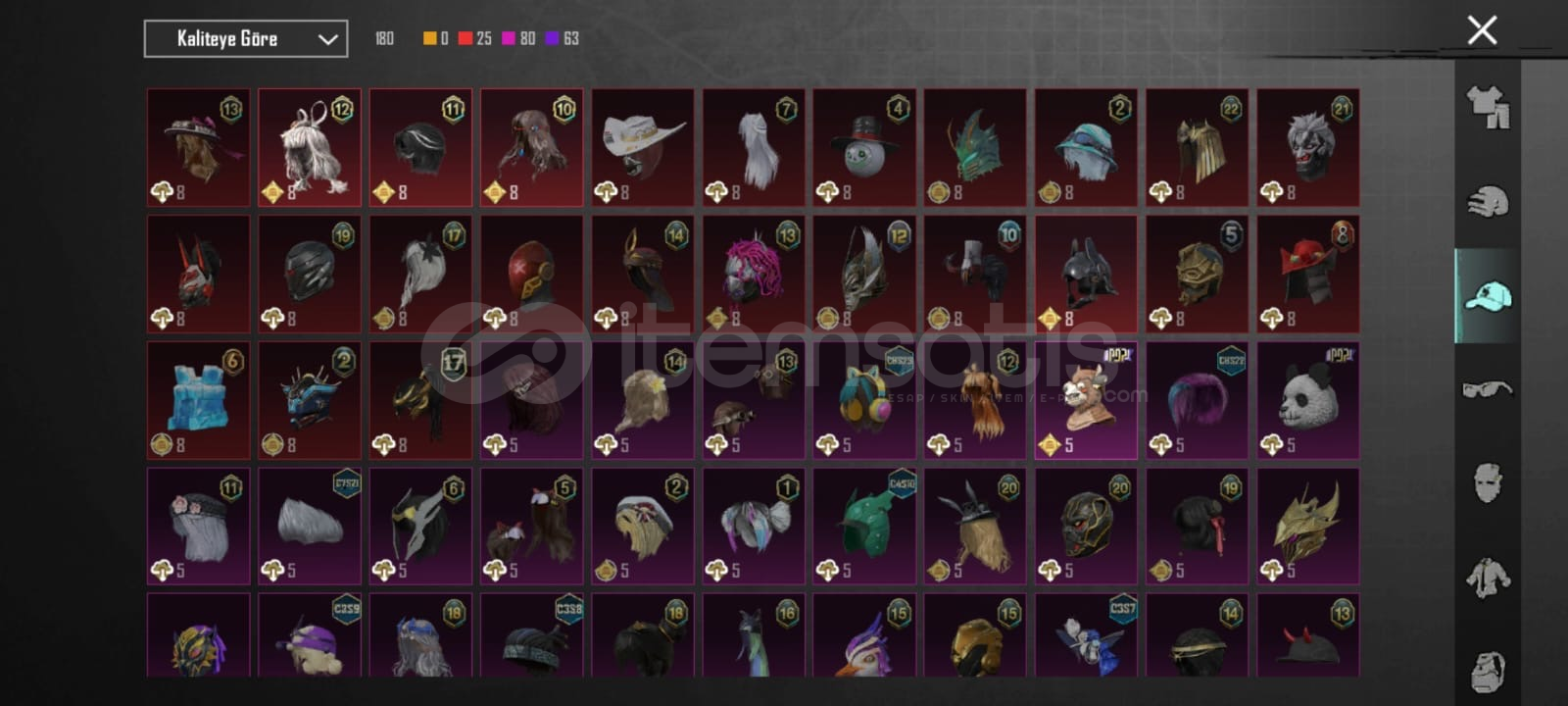Select the gloves category icon
Viewport: 1568px width, 706px height.
1488,201
